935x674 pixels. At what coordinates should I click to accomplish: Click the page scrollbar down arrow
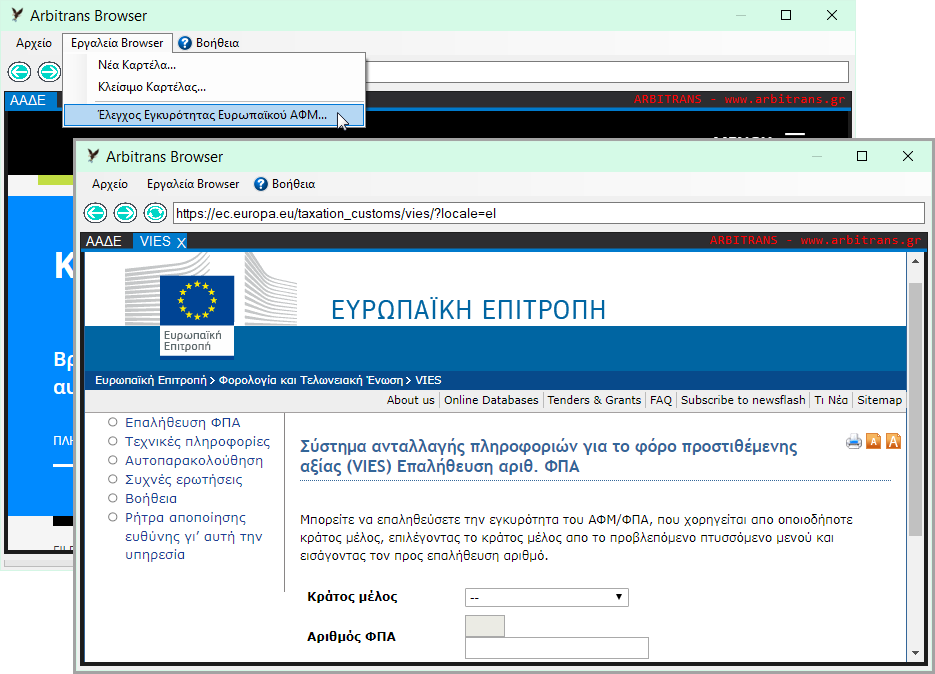pyautogui.click(x=915, y=653)
